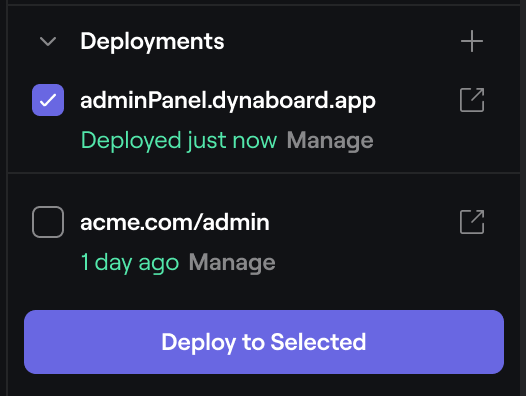This screenshot has height=396, width=526.
Task: Uncheck the adminPanel.dynaboard.app checkbox
Action: pos(48,100)
